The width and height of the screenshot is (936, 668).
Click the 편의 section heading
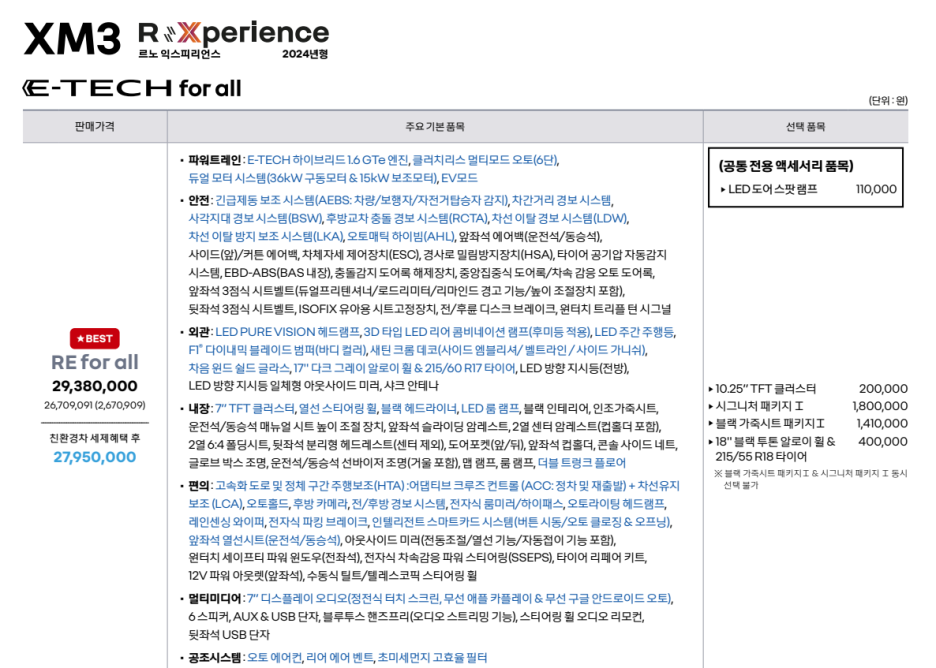pyautogui.click(x=199, y=486)
